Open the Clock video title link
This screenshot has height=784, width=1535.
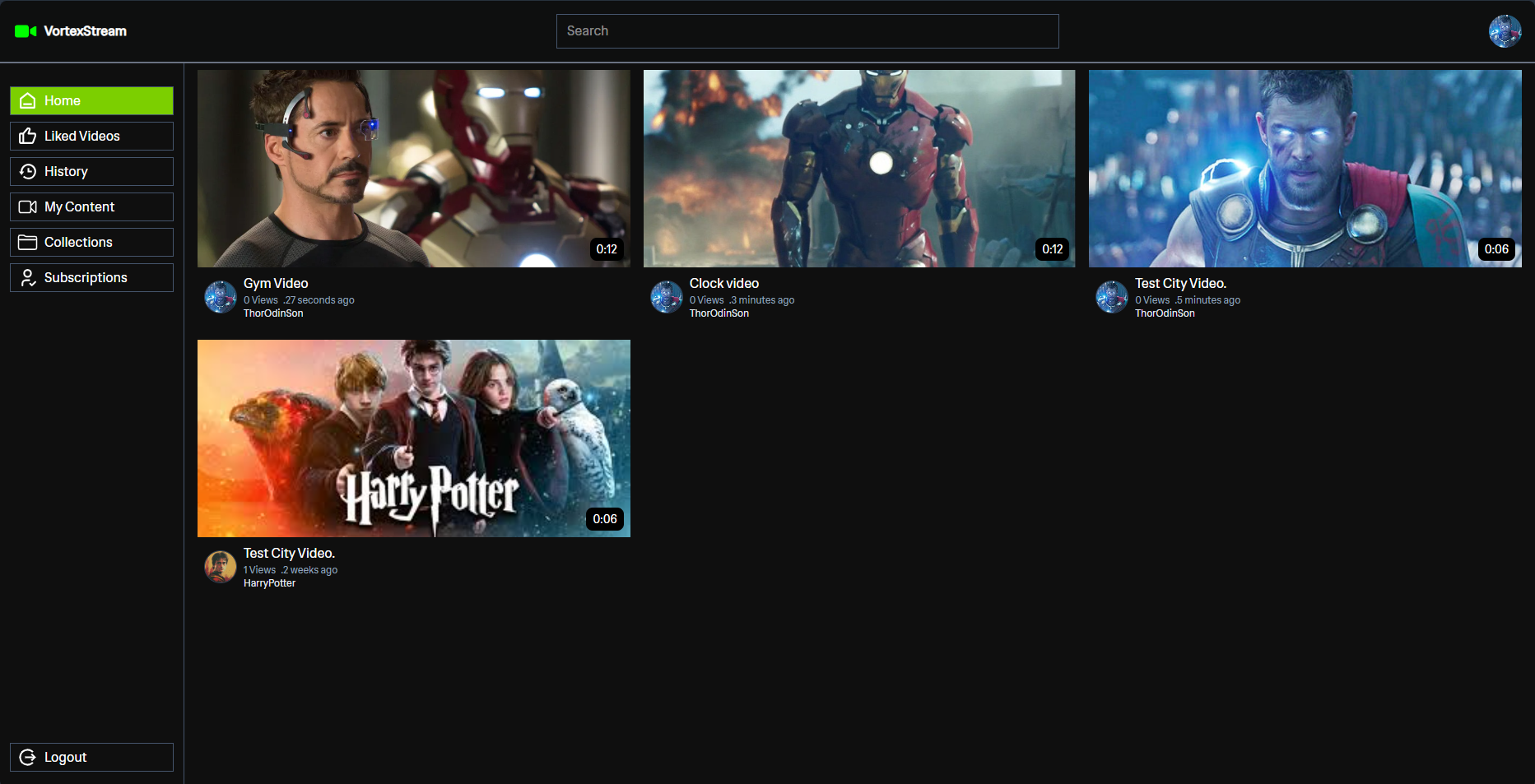(723, 284)
